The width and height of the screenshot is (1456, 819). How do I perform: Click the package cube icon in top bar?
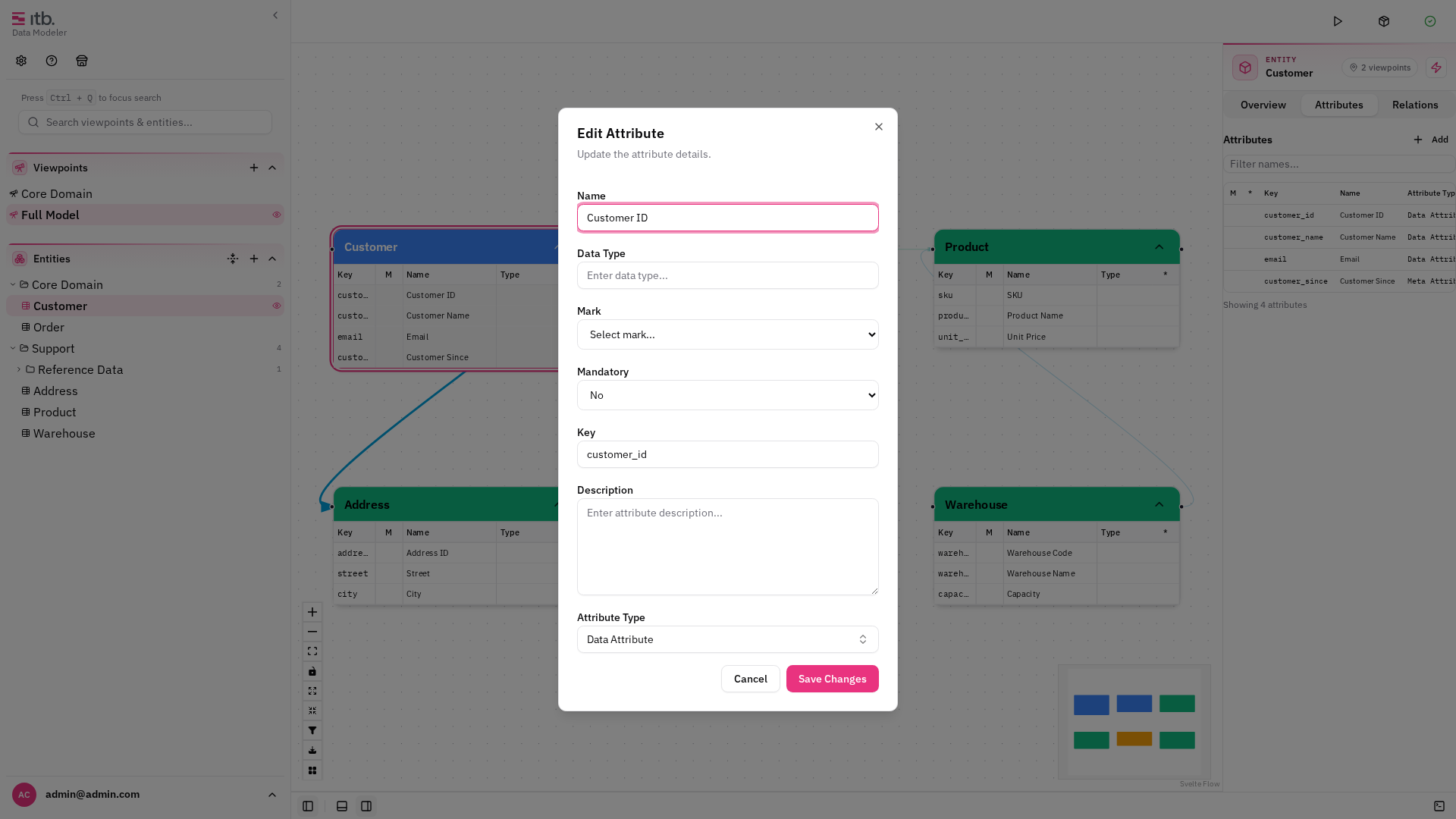[1384, 21]
